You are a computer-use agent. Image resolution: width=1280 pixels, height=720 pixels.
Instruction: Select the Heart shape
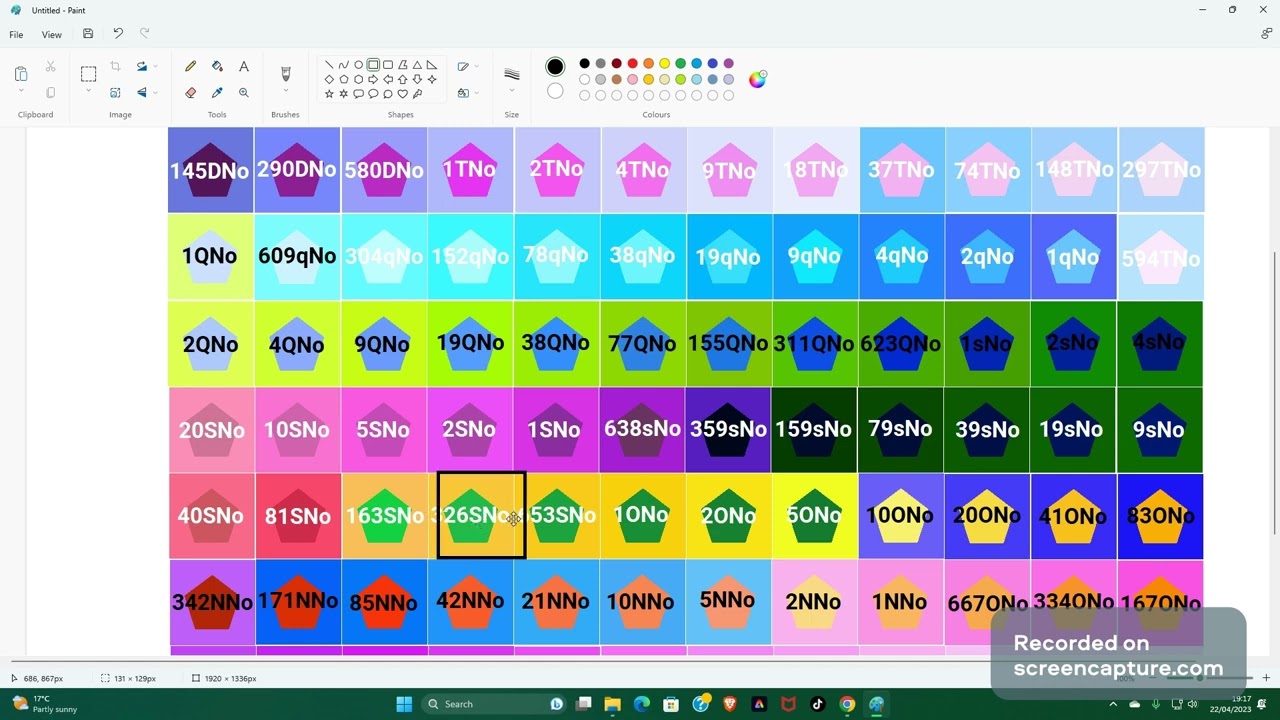click(x=402, y=94)
